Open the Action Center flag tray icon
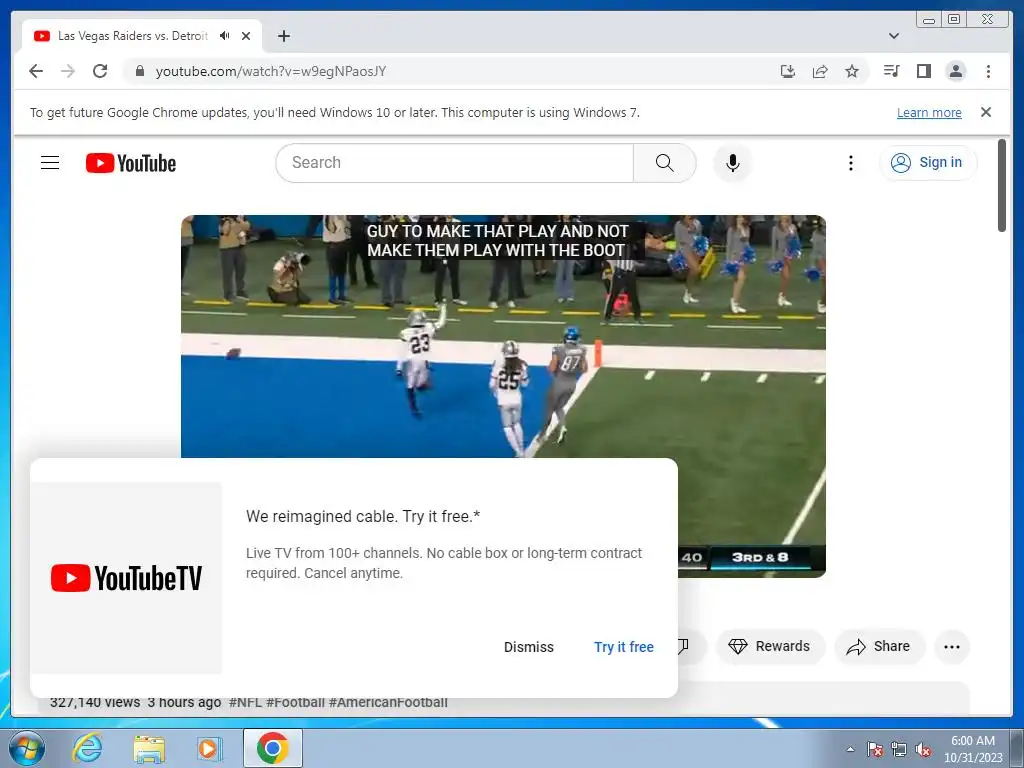This screenshot has width=1024, height=768. click(x=875, y=749)
